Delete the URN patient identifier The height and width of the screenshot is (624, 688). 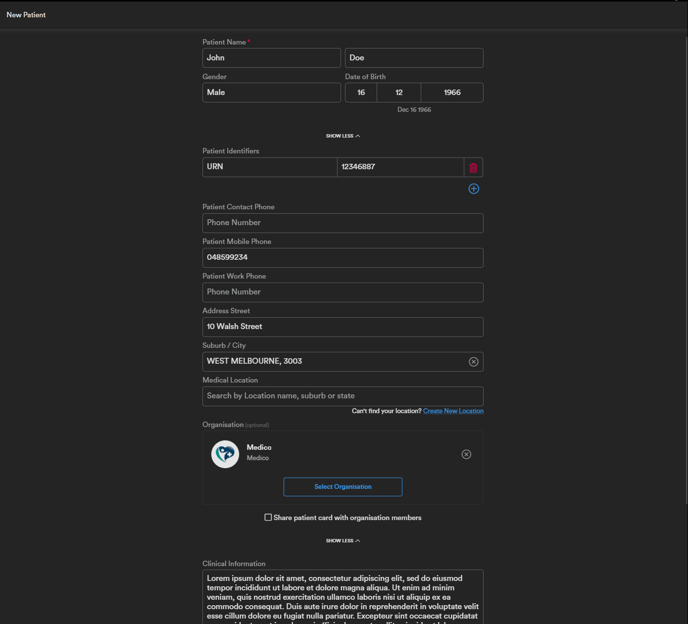473,168
